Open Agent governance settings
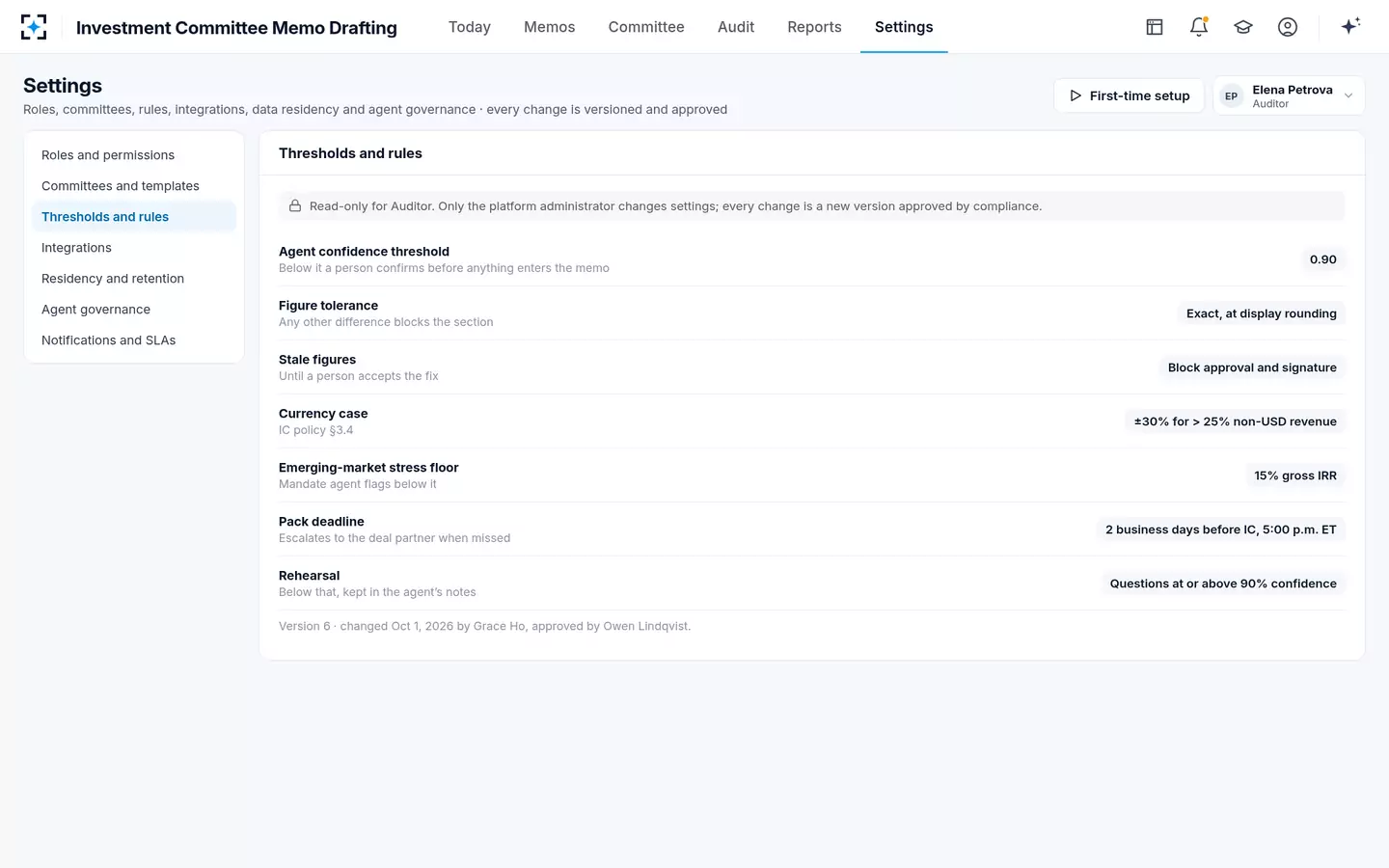This screenshot has width=1389, height=868. [x=134, y=310]
